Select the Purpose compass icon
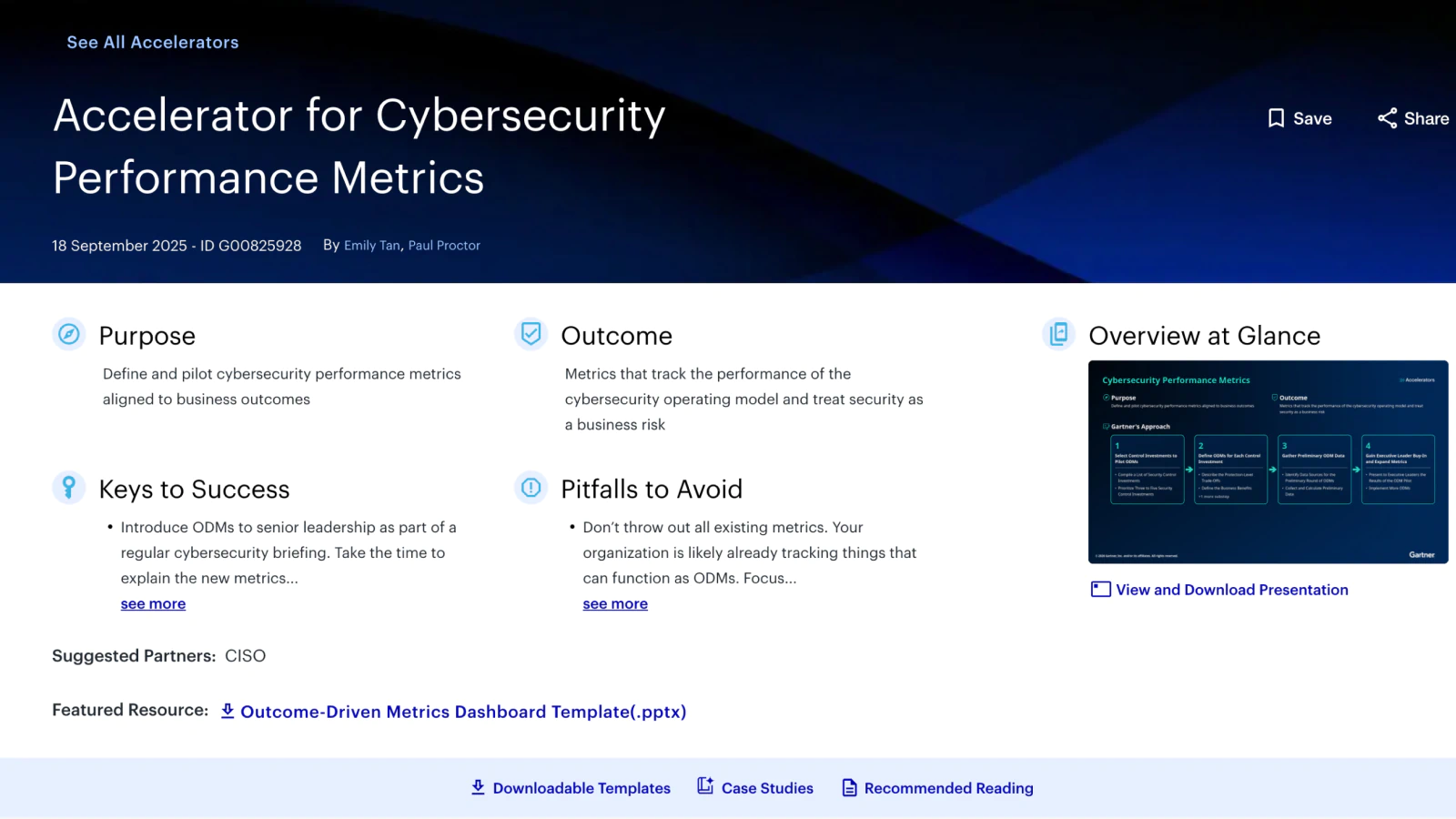The image size is (1456, 819). pyautogui.click(x=67, y=334)
